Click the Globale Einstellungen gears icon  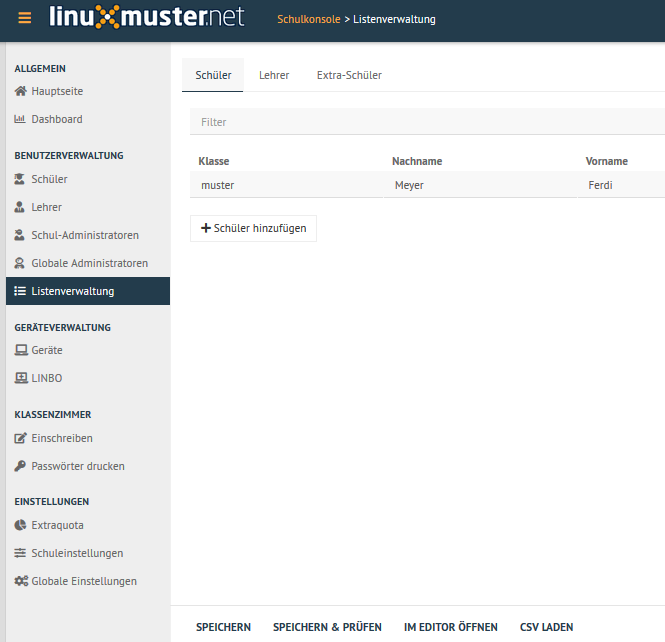pyautogui.click(x=21, y=581)
